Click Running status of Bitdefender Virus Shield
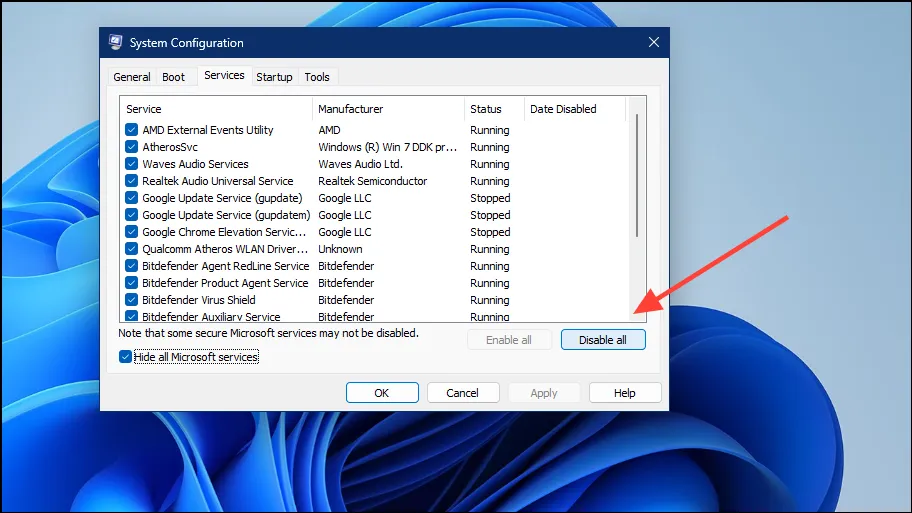This screenshot has width=912, height=513. tap(490, 300)
